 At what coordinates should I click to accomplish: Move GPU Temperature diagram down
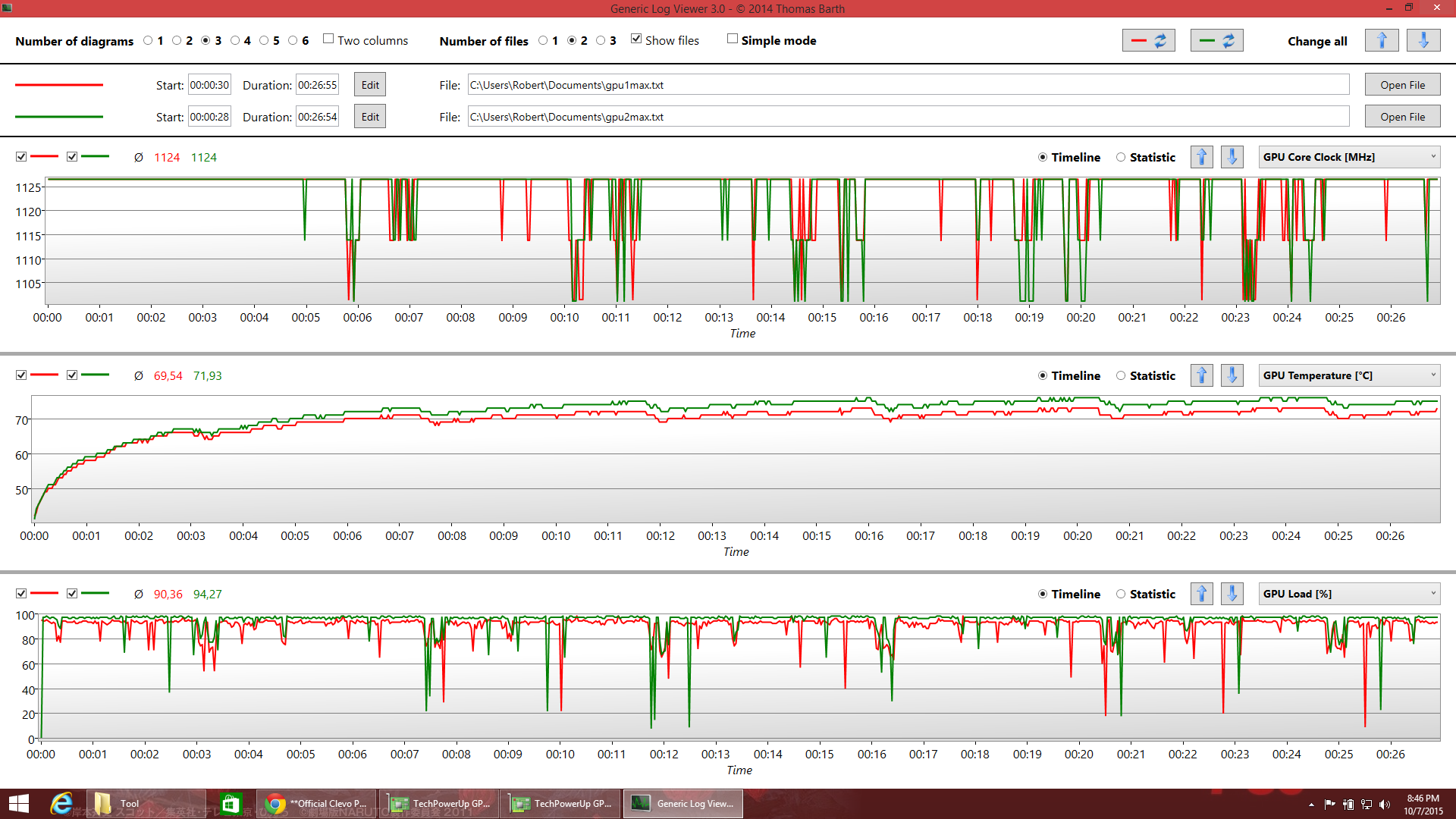(1232, 375)
